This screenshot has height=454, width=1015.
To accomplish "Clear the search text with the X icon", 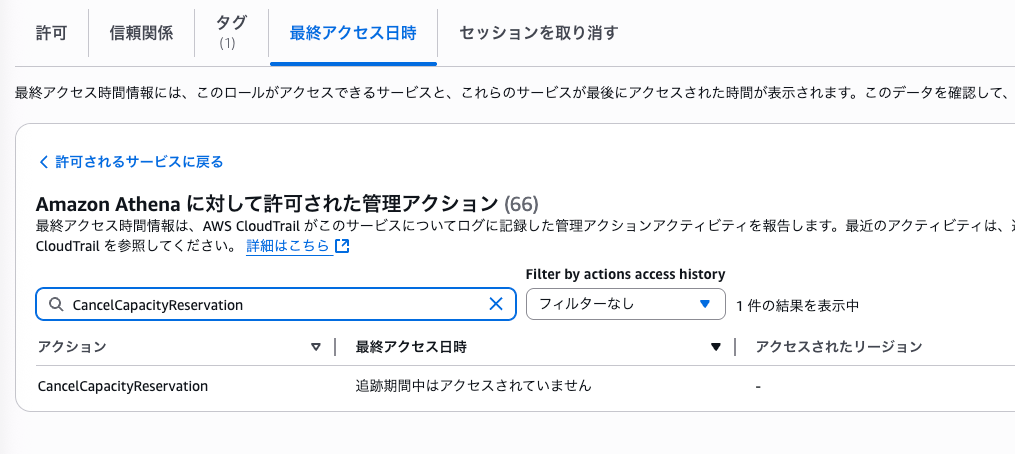I will 496,304.
